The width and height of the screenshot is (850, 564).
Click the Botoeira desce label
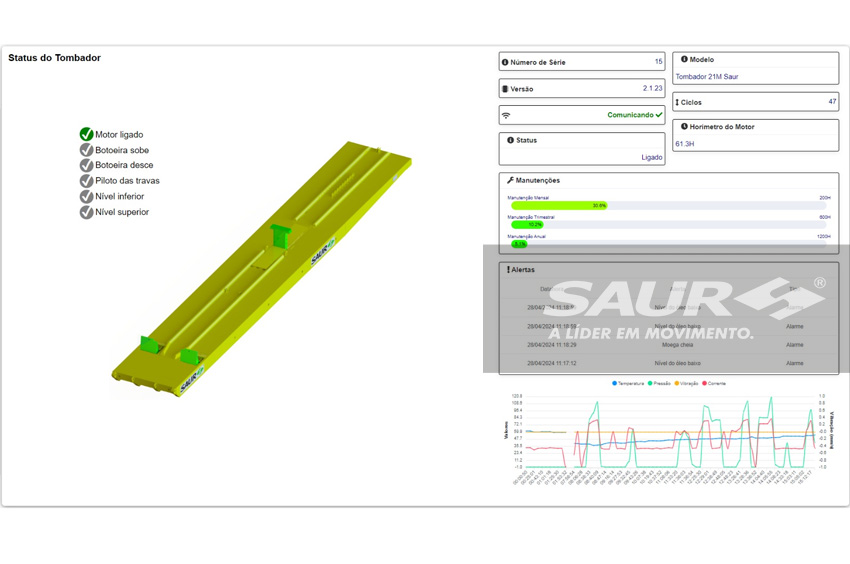pos(124,165)
